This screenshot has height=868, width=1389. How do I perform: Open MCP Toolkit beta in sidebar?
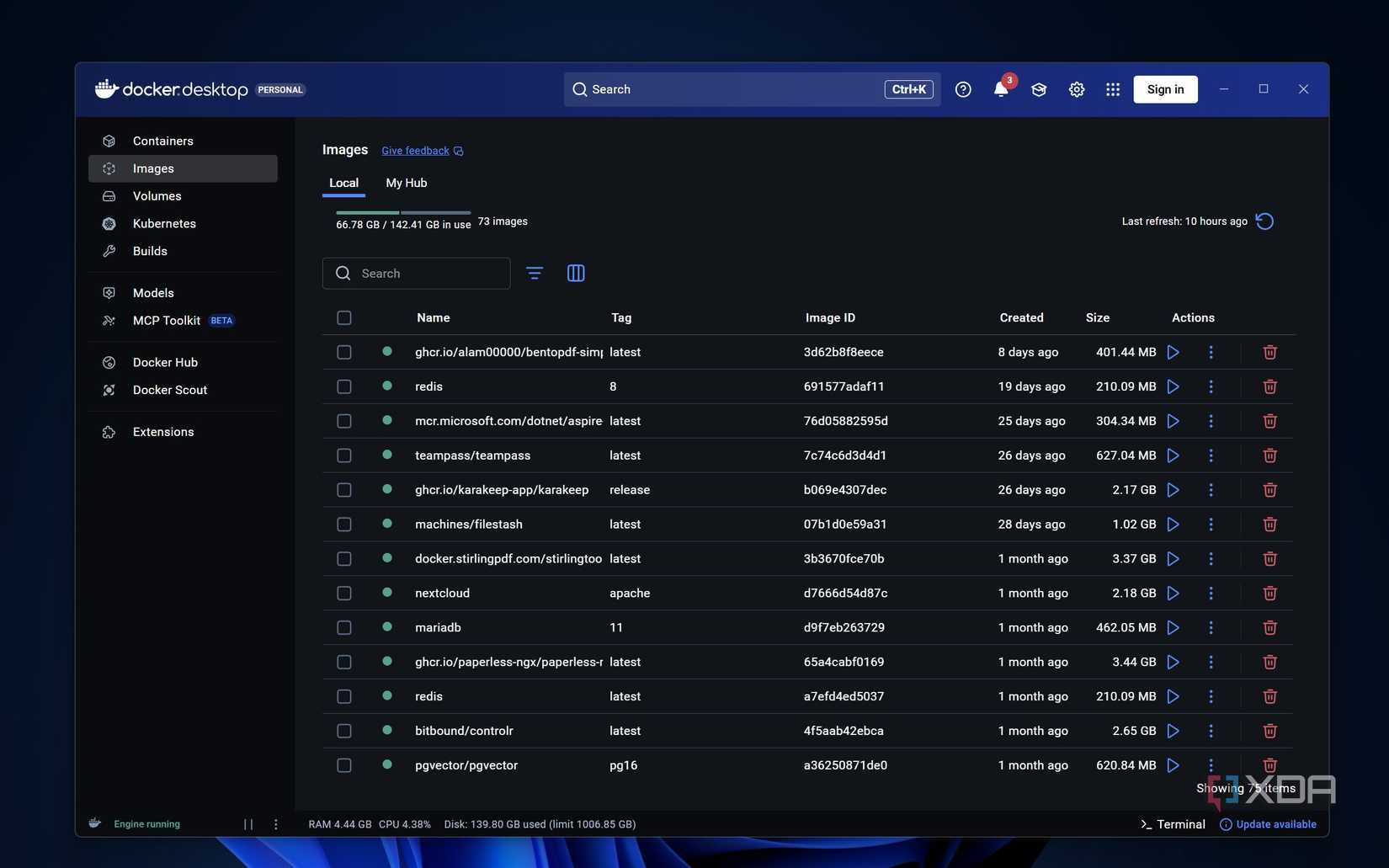click(x=183, y=321)
